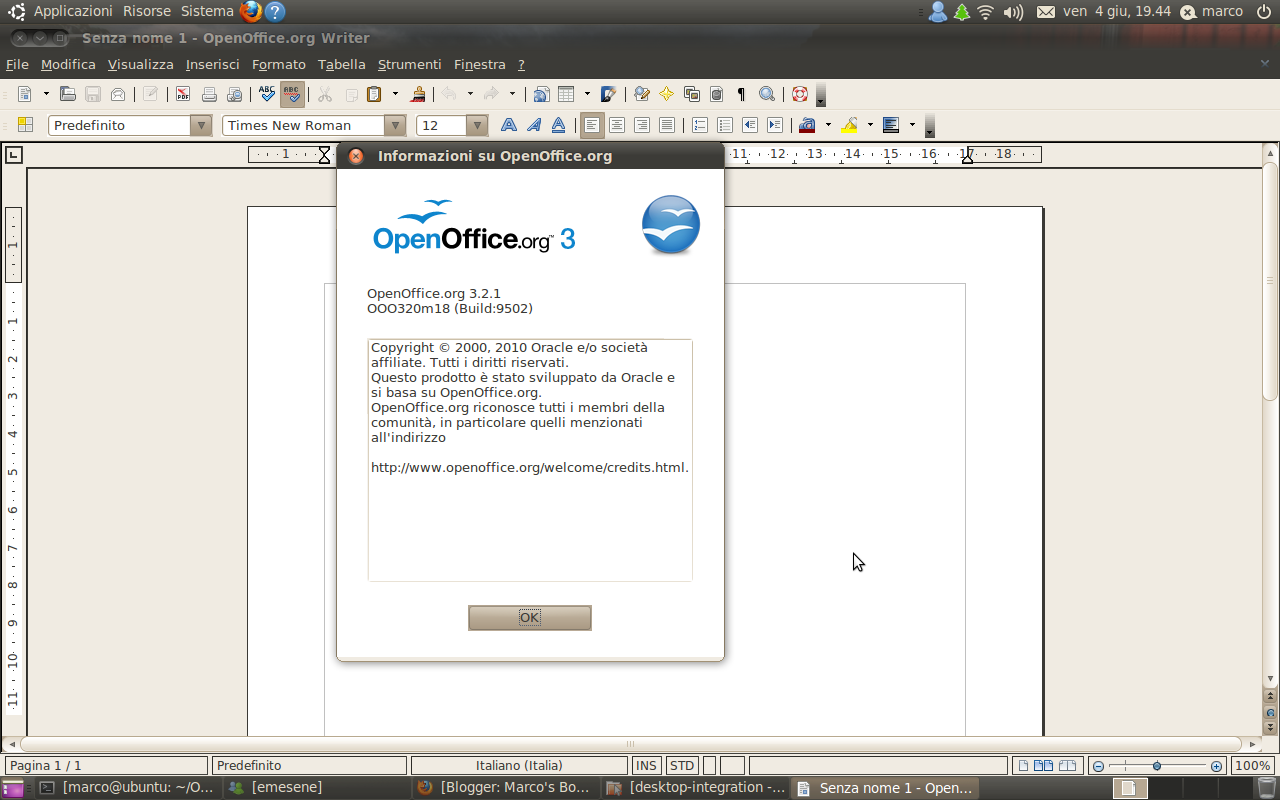Viewport: 1280px width, 800px height.
Task: Click the Hyperlink globe icon
Action: [x=541, y=94]
